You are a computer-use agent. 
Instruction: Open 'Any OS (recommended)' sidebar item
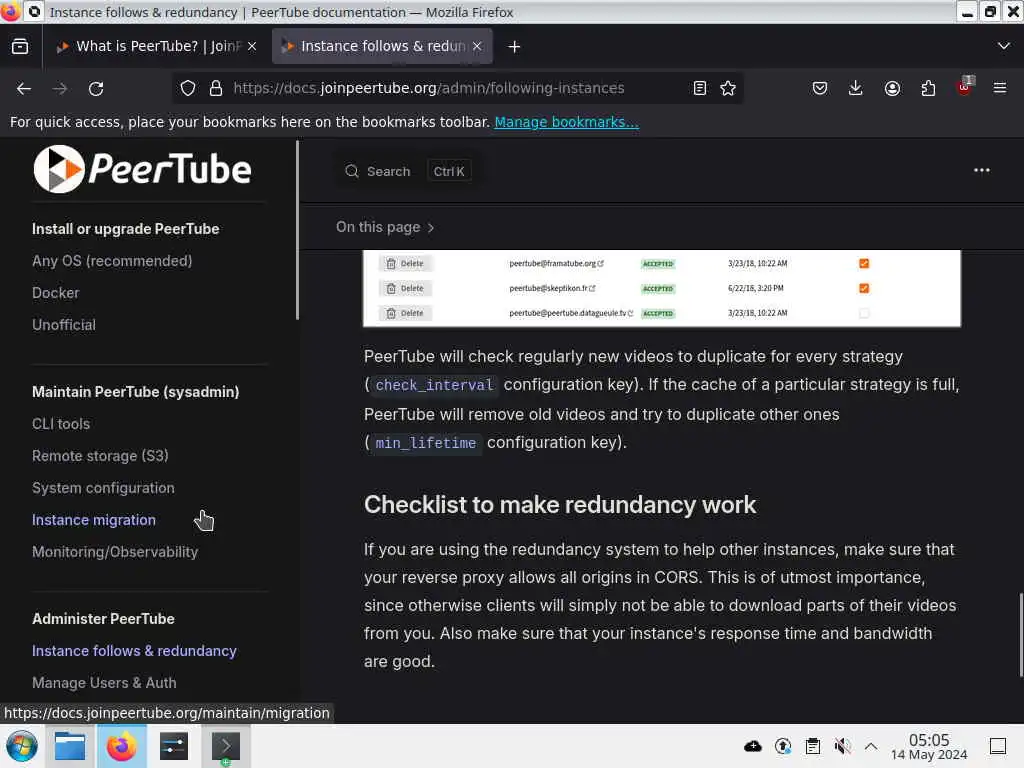click(x=112, y=261)
